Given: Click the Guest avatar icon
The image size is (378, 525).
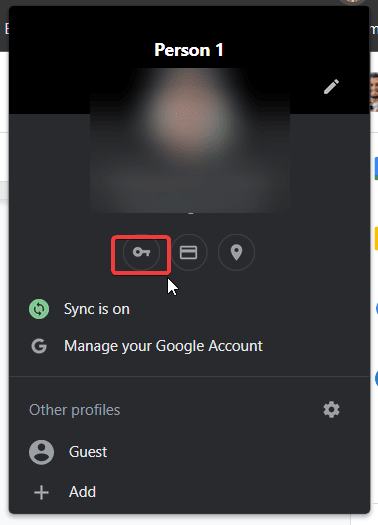Looking at the screenshot, I should (x=42, y=452).
